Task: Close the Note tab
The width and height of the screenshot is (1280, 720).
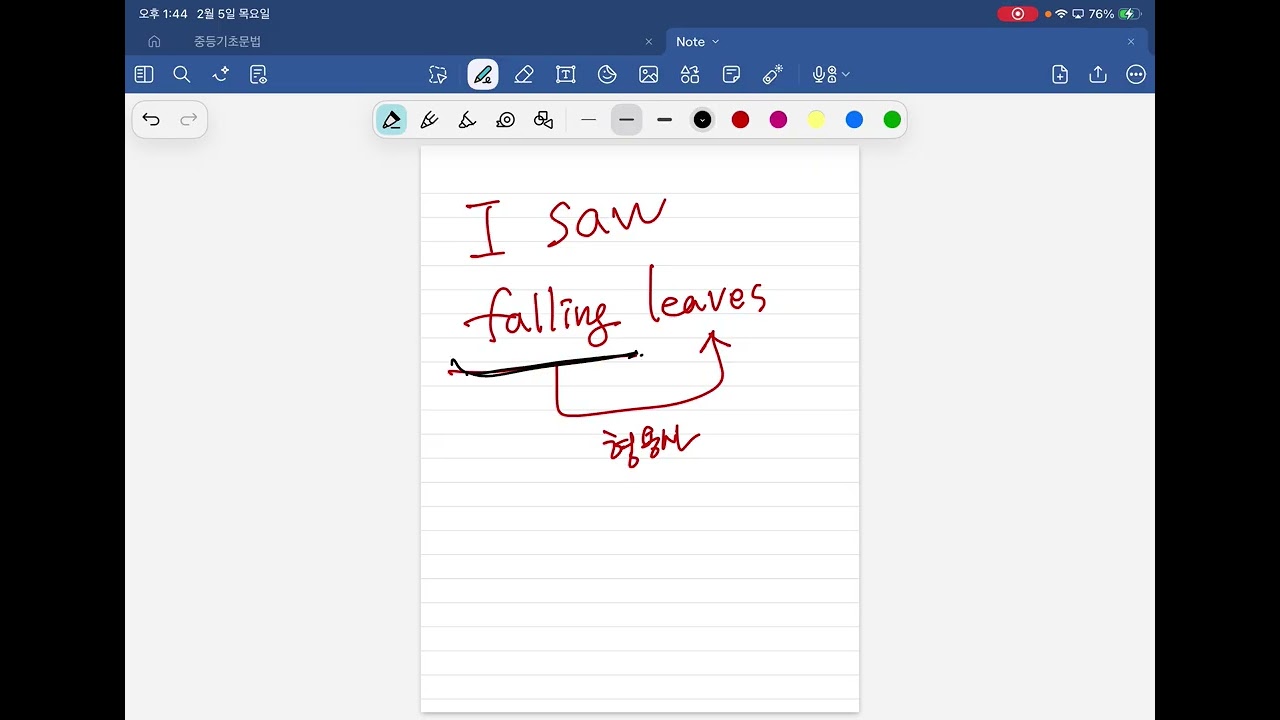Action: [1131, 42]
